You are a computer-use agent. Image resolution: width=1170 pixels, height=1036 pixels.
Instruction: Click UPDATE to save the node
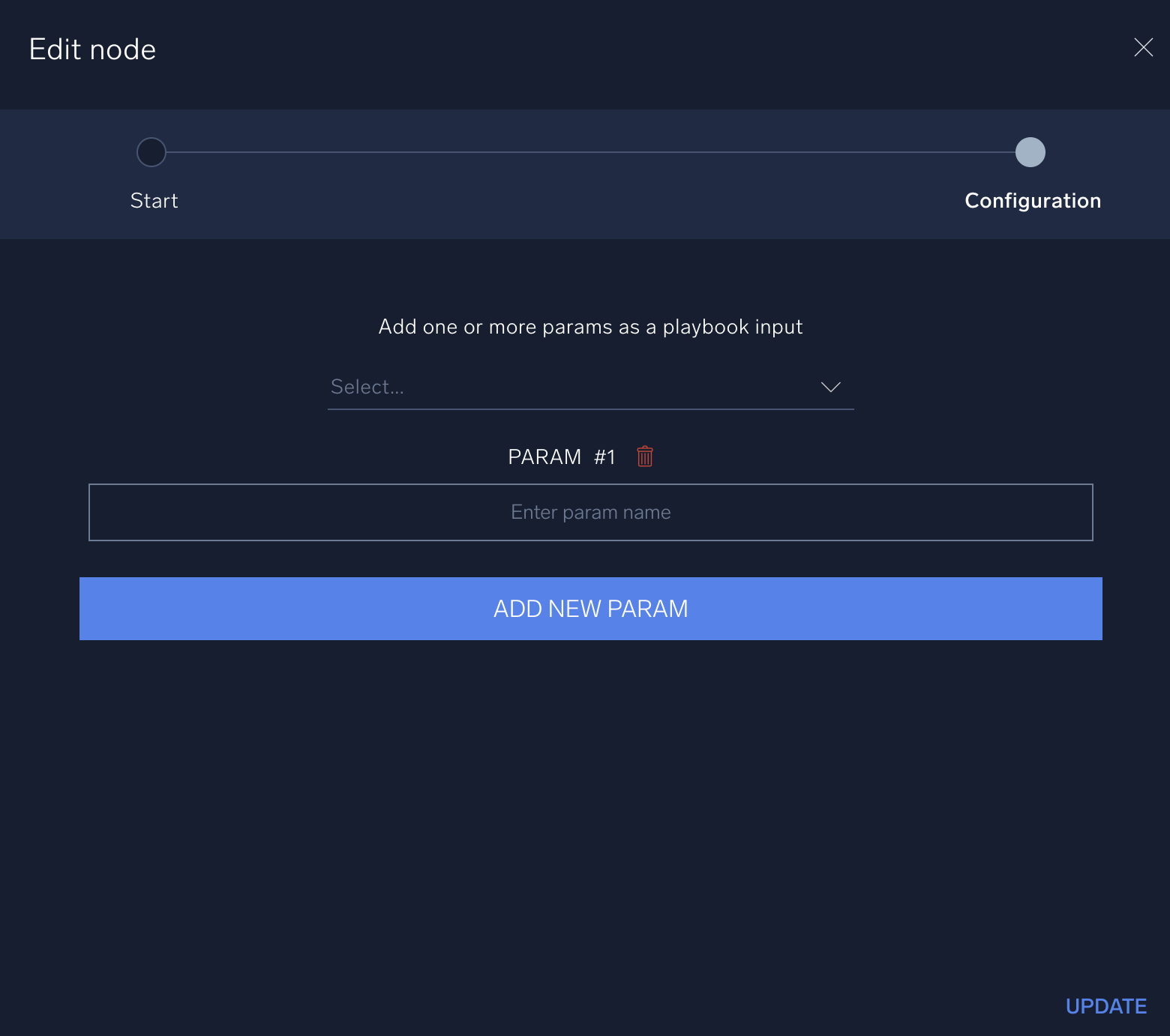(1106, 1007)
